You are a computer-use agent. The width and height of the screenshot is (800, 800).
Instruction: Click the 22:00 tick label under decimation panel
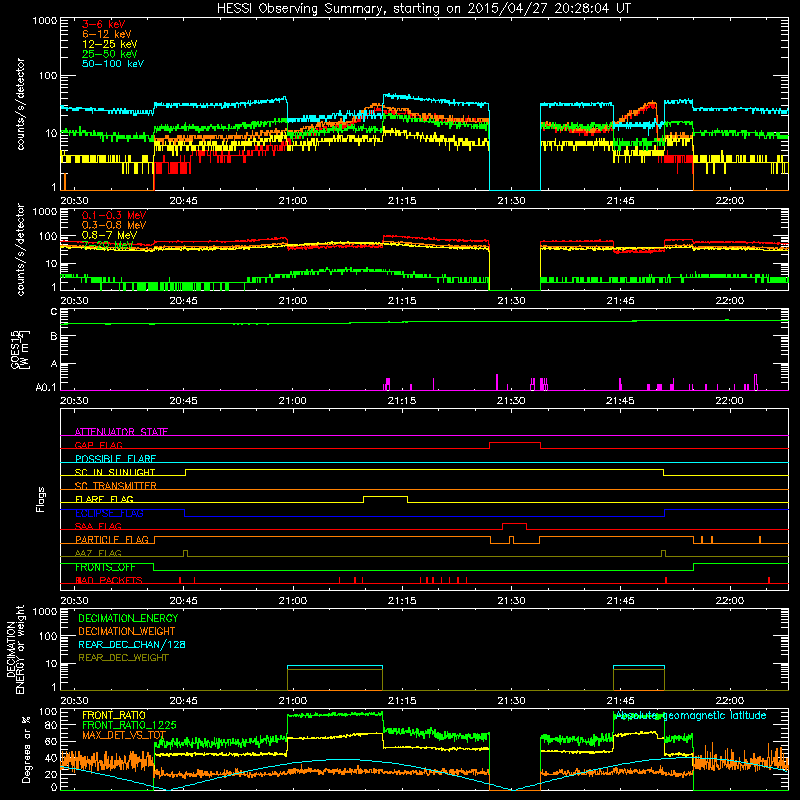coord(730,701)
